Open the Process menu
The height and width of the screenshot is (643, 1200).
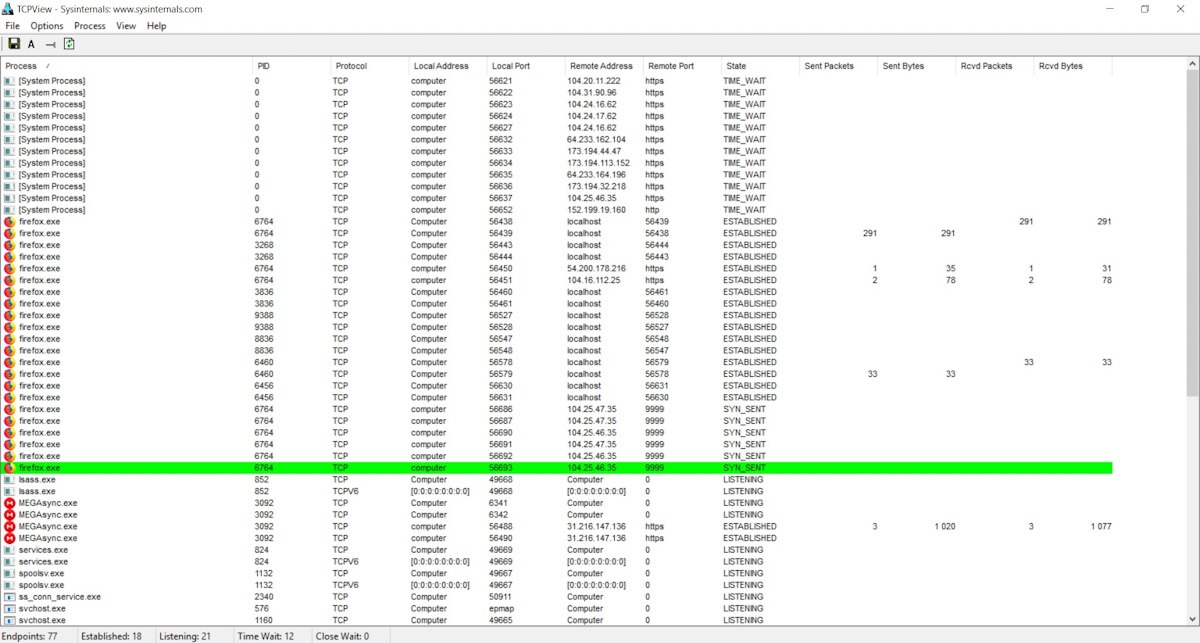(x=89, y=26)
